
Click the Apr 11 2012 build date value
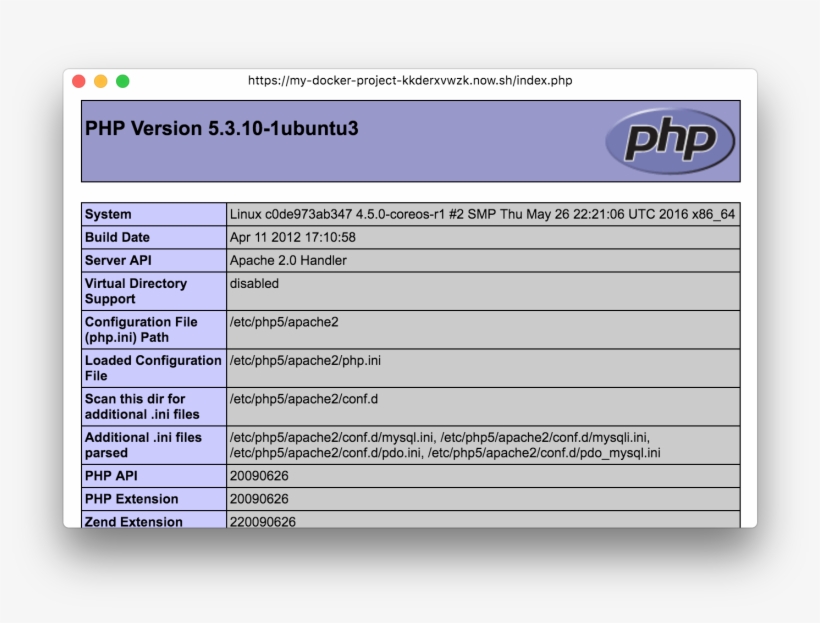tap(292, 237)
